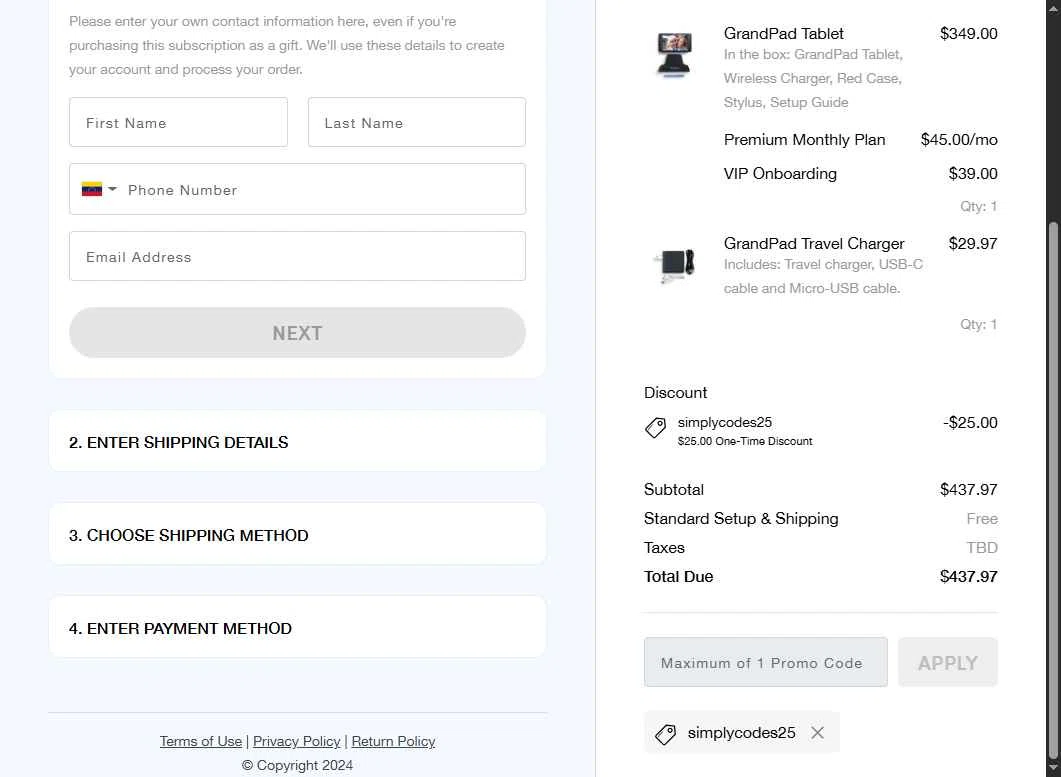Click the Discount heading
This screenshot has width=1061, height=777.
coord(675,393)
